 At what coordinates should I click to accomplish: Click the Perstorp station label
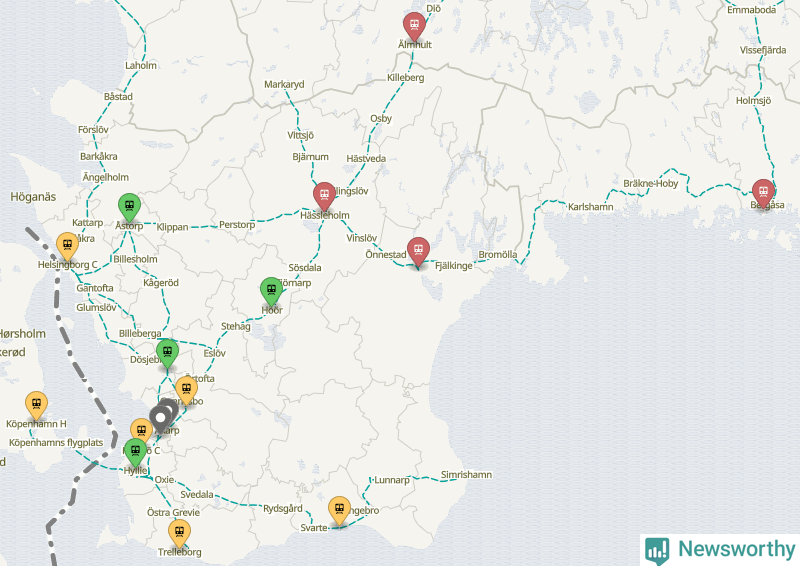tap(237, 225)
